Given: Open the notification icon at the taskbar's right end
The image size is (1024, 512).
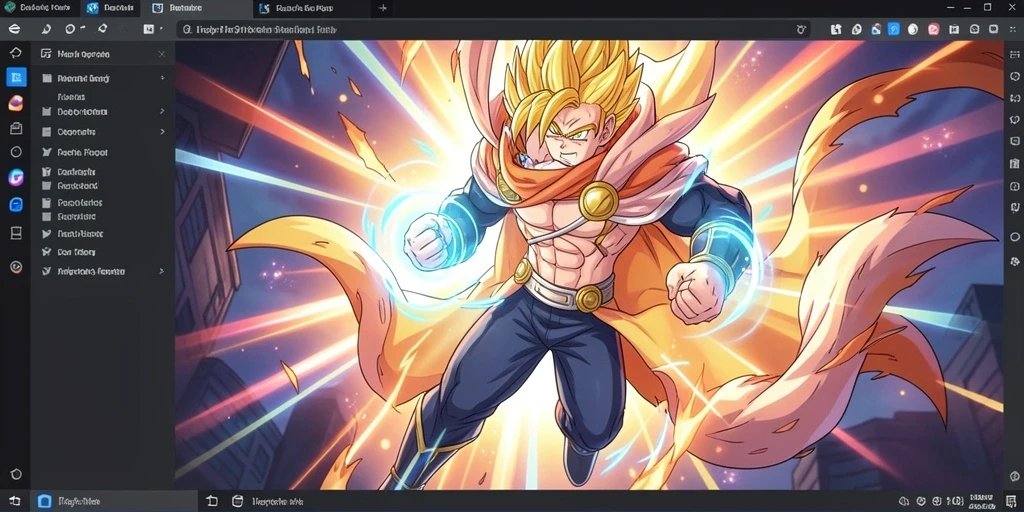Looking at the screenshot, I should (1012, 502).
